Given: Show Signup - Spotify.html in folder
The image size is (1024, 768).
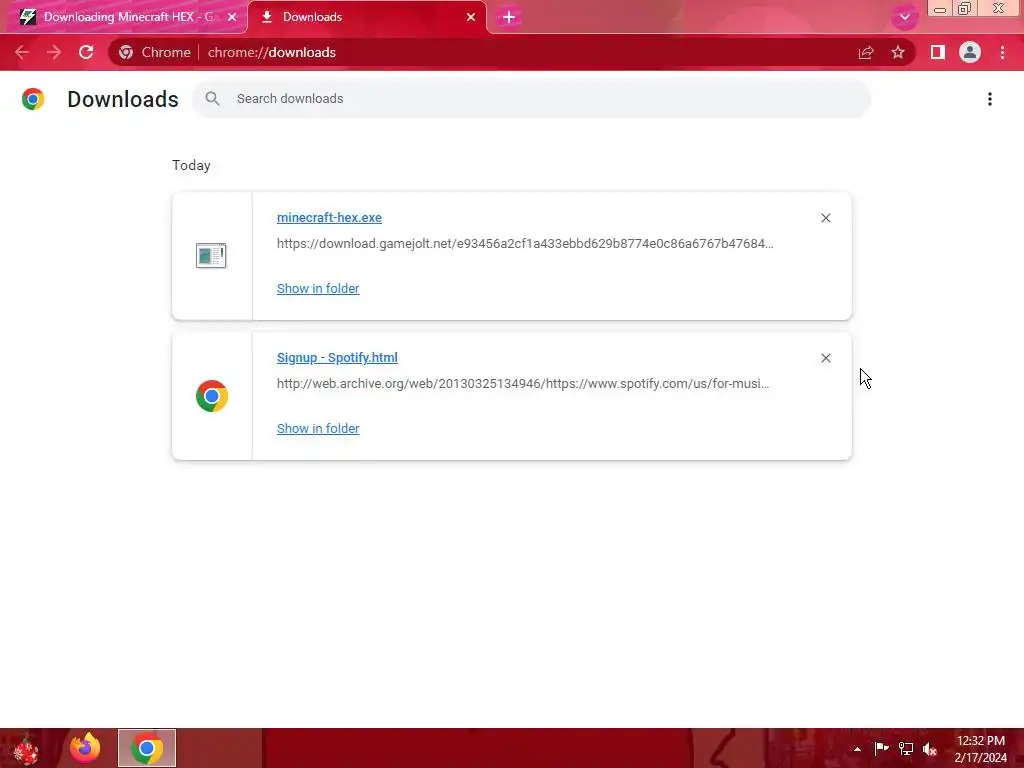Looking at the screenshot, I should pyautogui.click(x=318, y=428).
